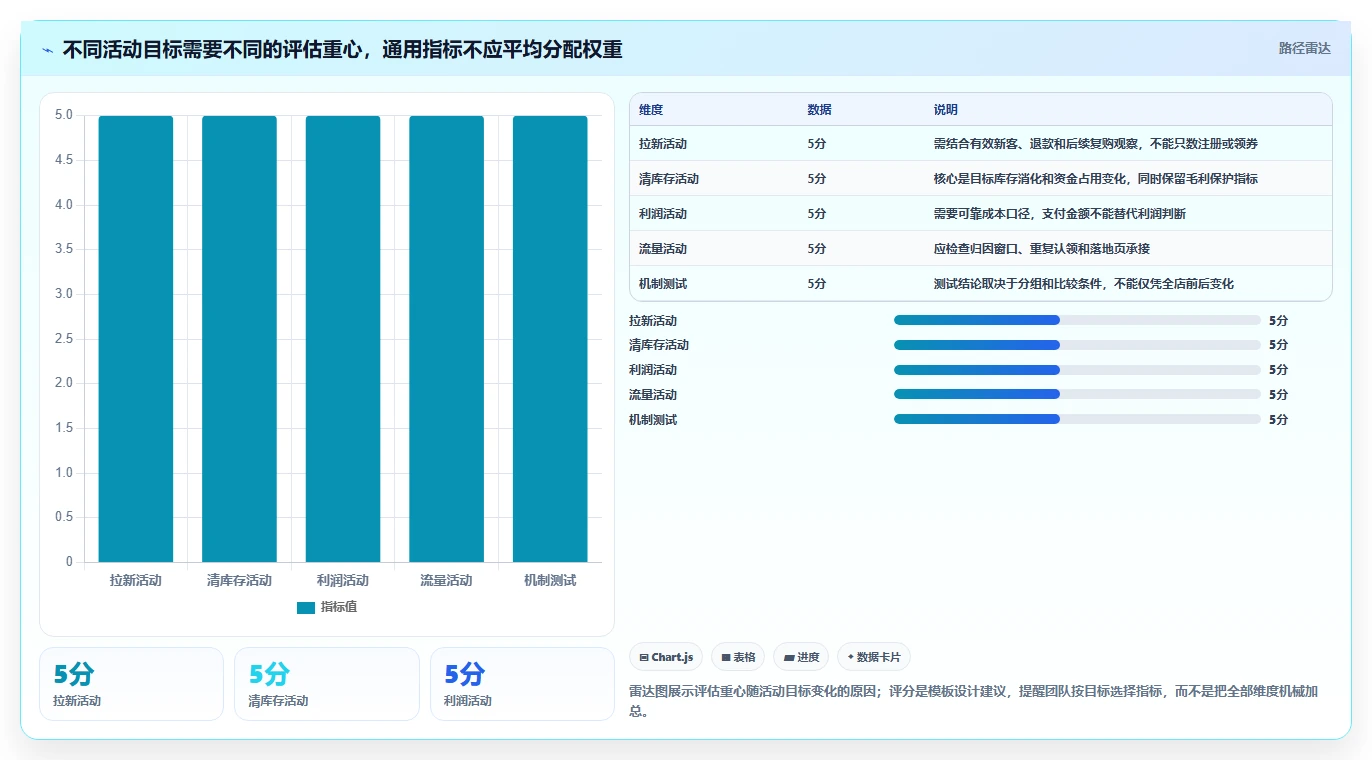1372x760 pixels.
Task: Click the 机制测试 x-axis label
Action: (550, 580)
